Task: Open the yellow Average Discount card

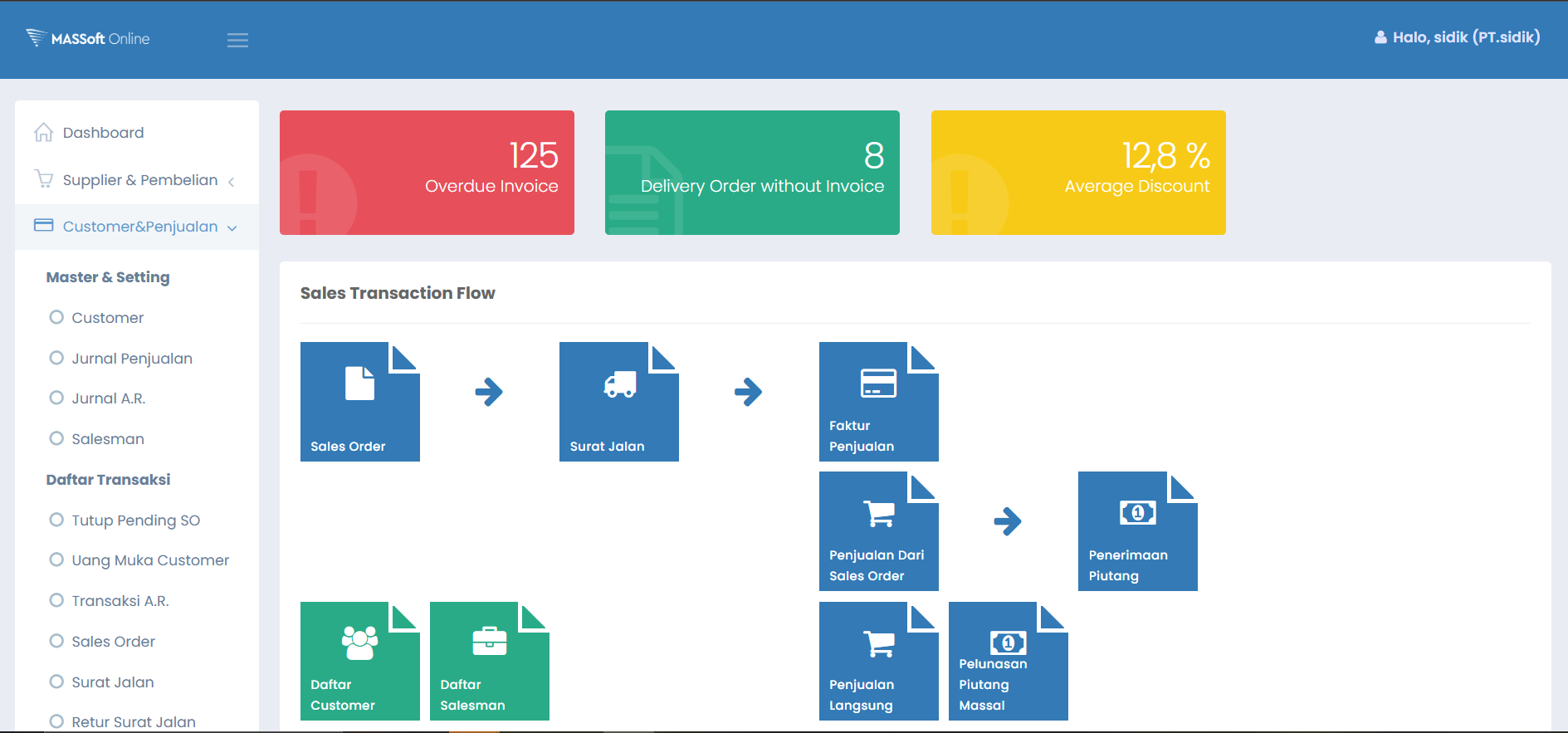Action: point(1078,173)
